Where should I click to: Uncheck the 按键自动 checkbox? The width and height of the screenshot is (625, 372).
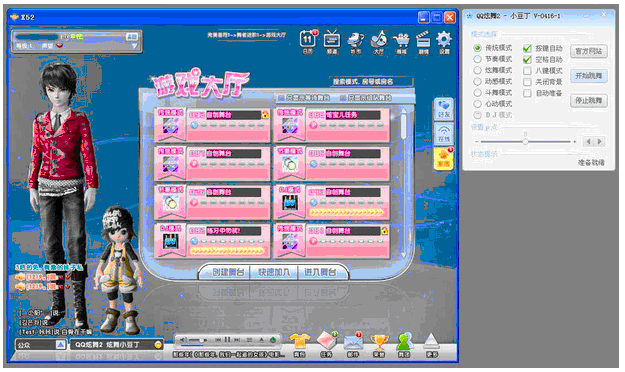(527, 48)
